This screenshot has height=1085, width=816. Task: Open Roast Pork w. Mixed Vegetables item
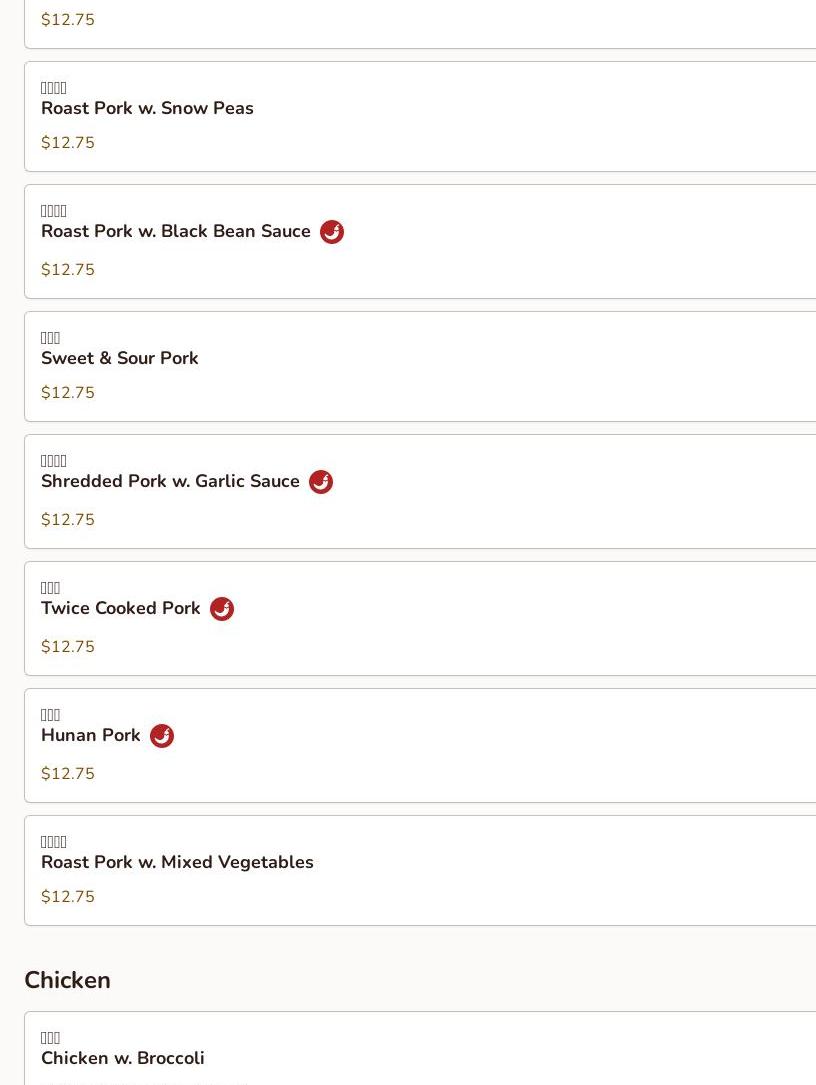click(x=177, y=862)
